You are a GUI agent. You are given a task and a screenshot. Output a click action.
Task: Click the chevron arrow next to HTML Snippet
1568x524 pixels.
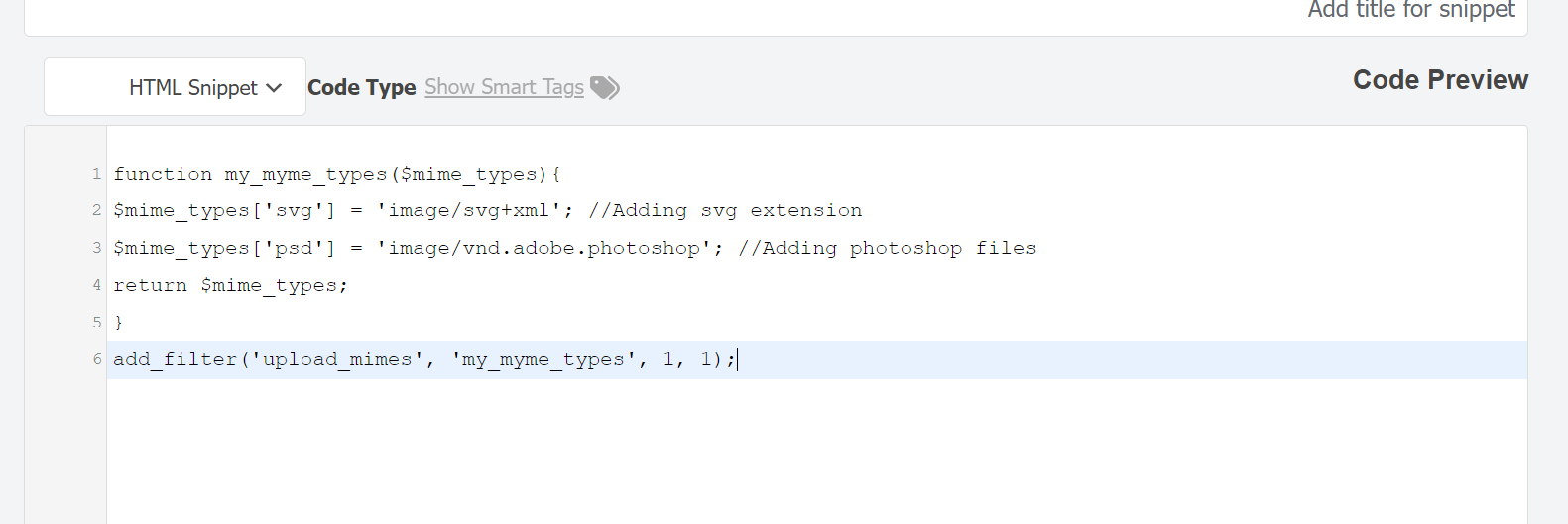pyautogui.click(x=274, y=88)
